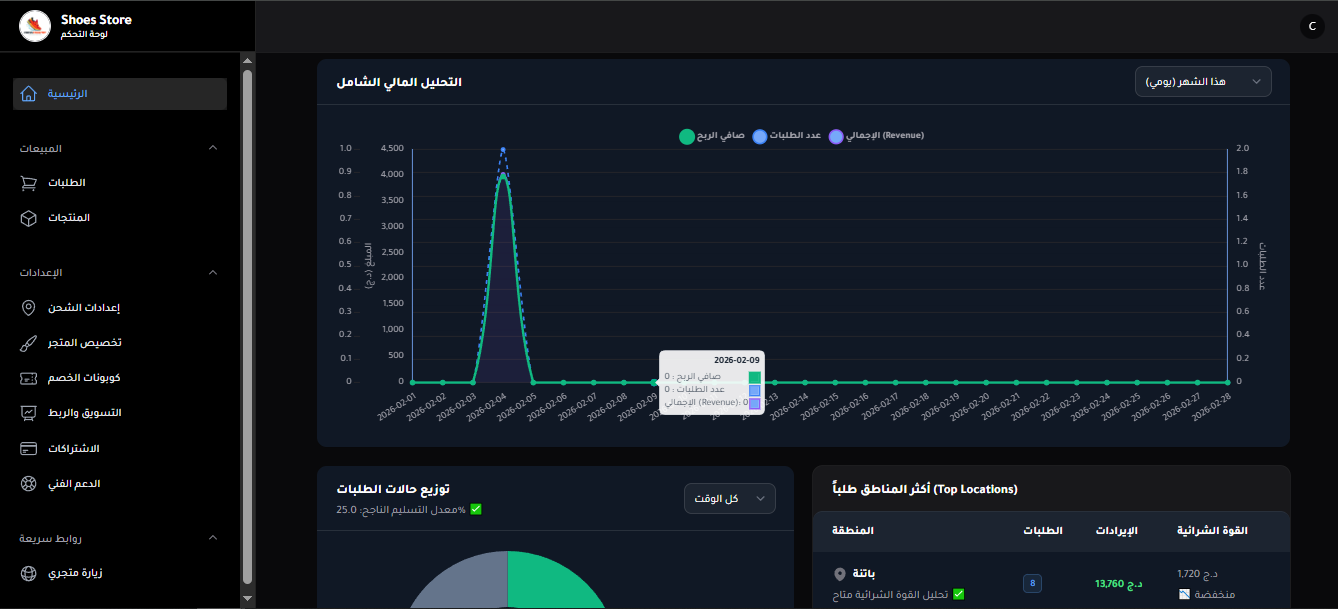Open the هذا الشهر (يومي) period dropdown

pos(1202,82)
